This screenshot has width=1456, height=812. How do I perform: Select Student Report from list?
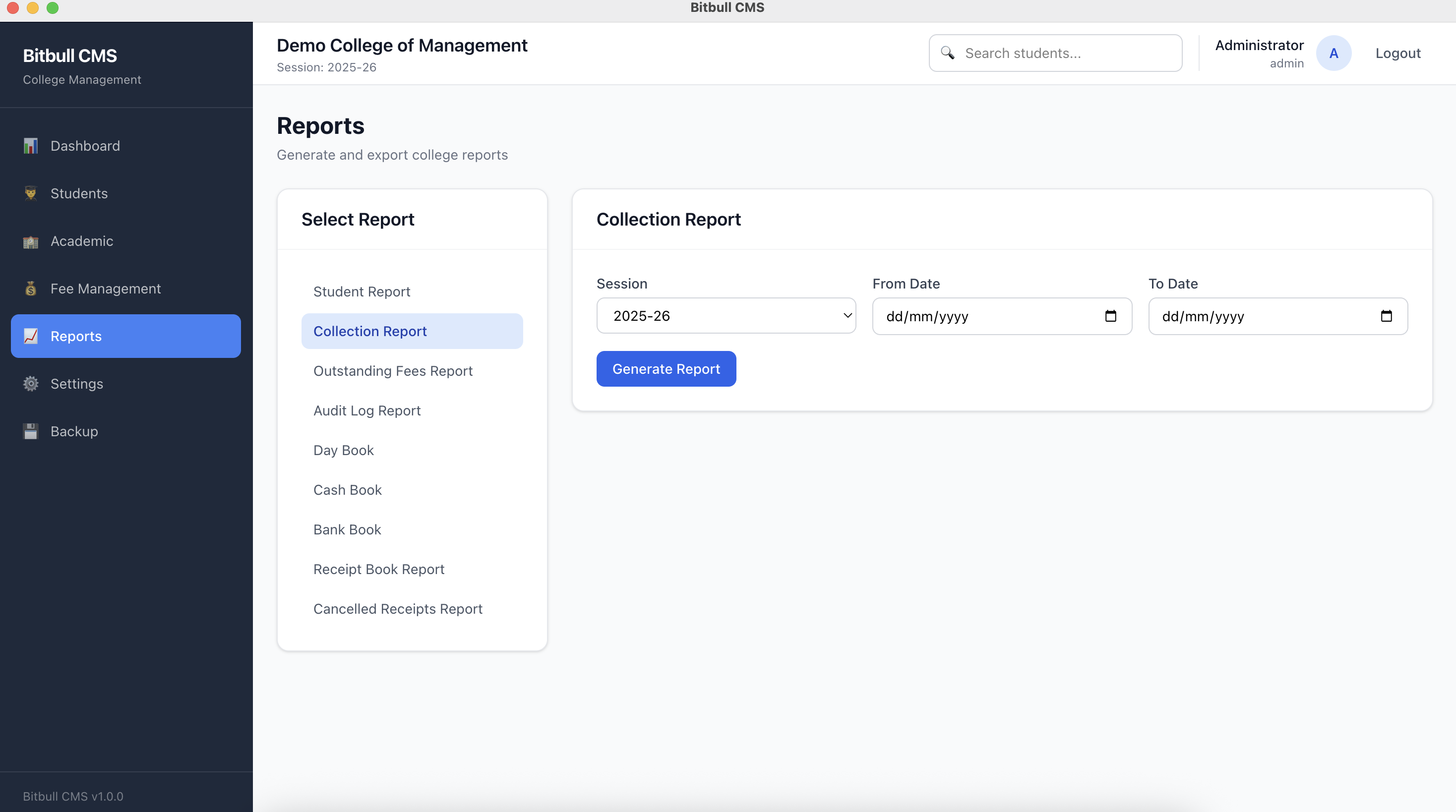[412, 291]
